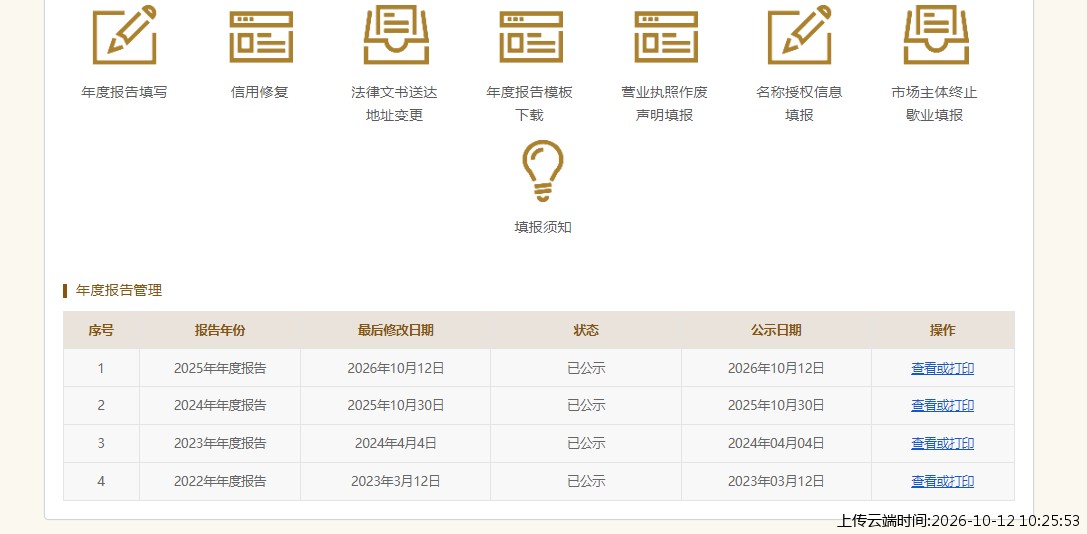This screenshot has height=534, width=1087.
Task: Click the 填报须知 label
Action: [x=543, y=227]
